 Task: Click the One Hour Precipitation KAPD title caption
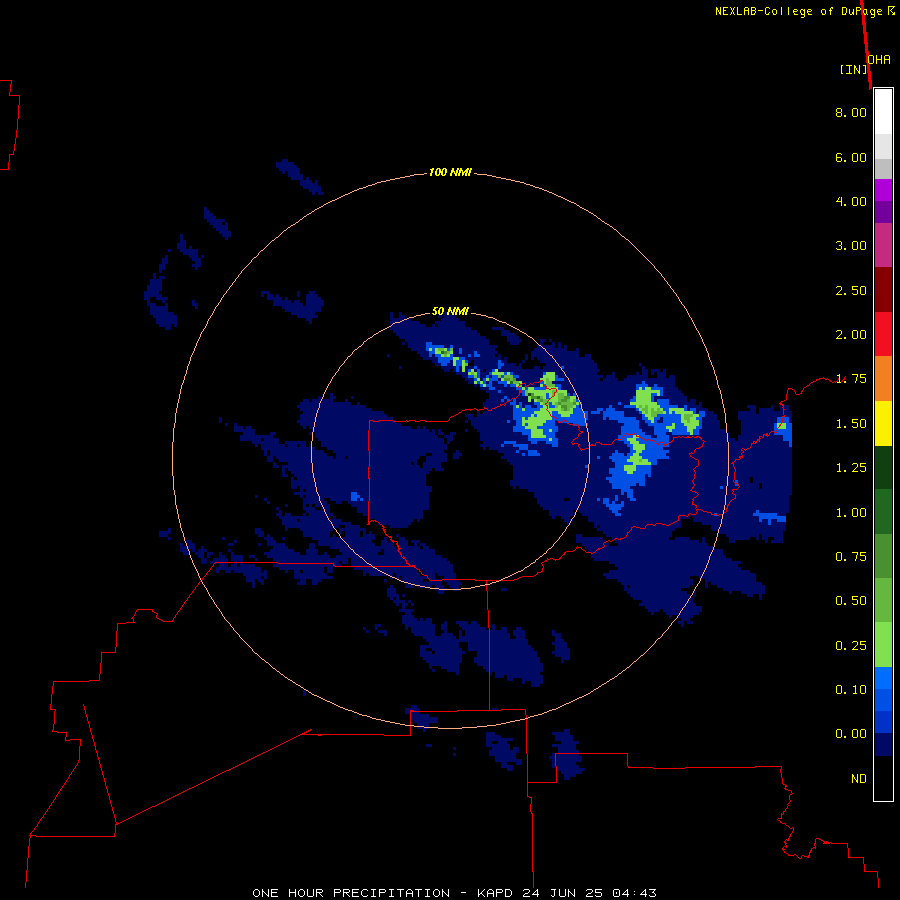coord(454,893)
